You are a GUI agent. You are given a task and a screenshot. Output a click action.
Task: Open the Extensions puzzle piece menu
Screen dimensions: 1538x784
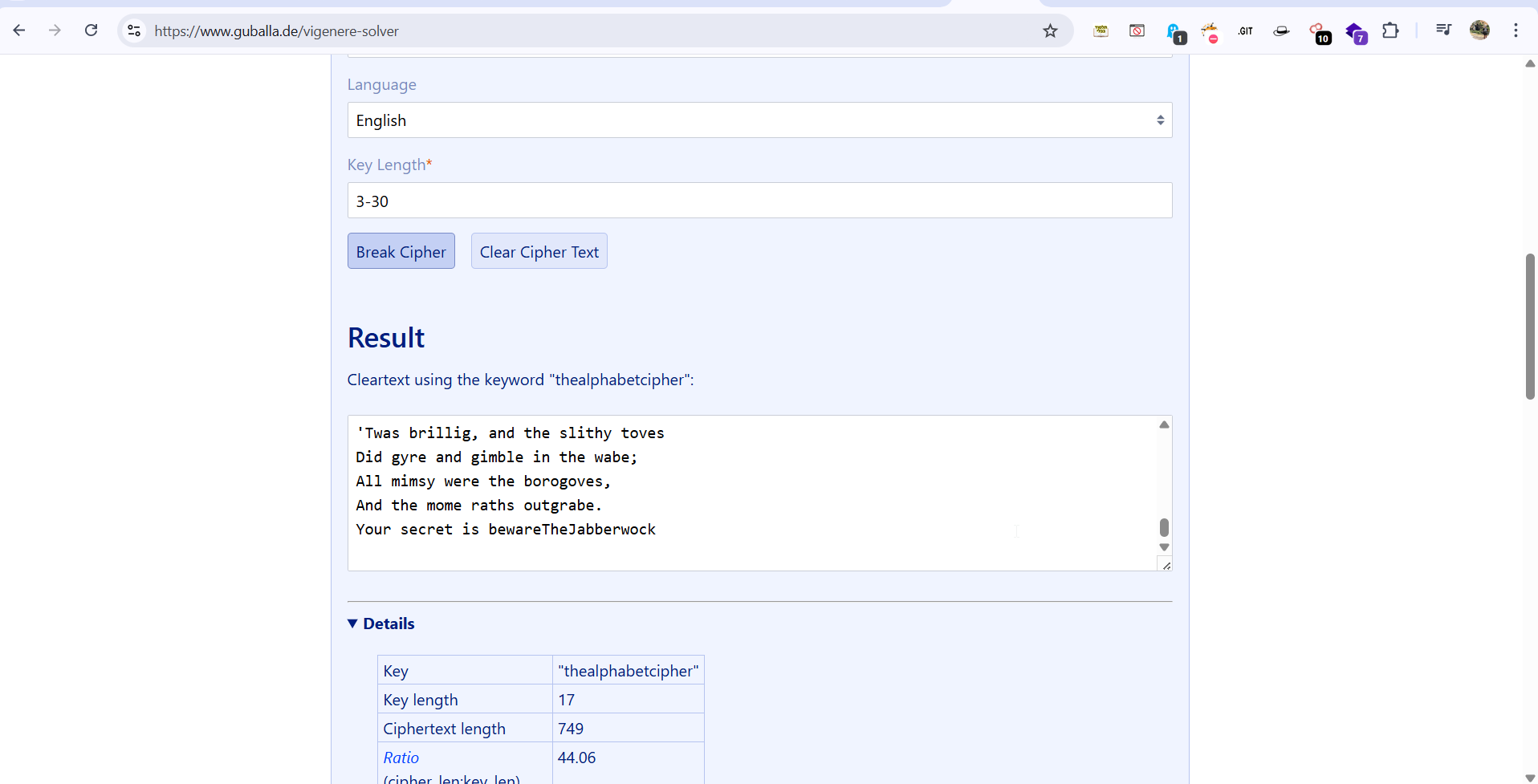tap(1390, 30)
